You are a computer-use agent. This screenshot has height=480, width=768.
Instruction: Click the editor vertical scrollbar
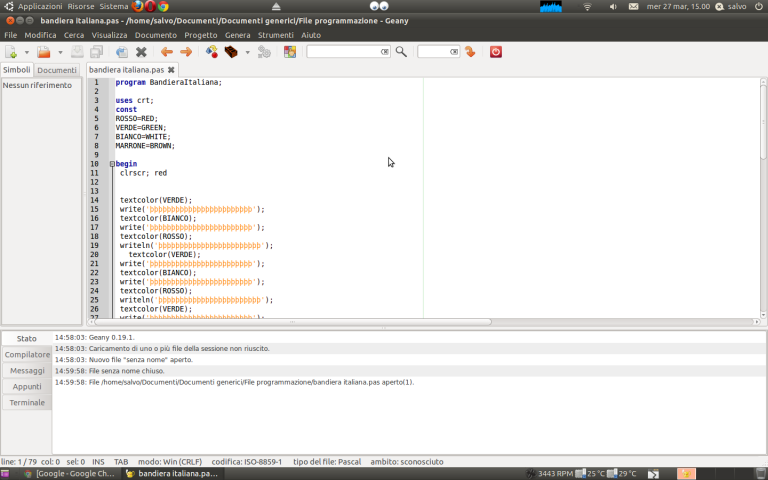(763, 121)
